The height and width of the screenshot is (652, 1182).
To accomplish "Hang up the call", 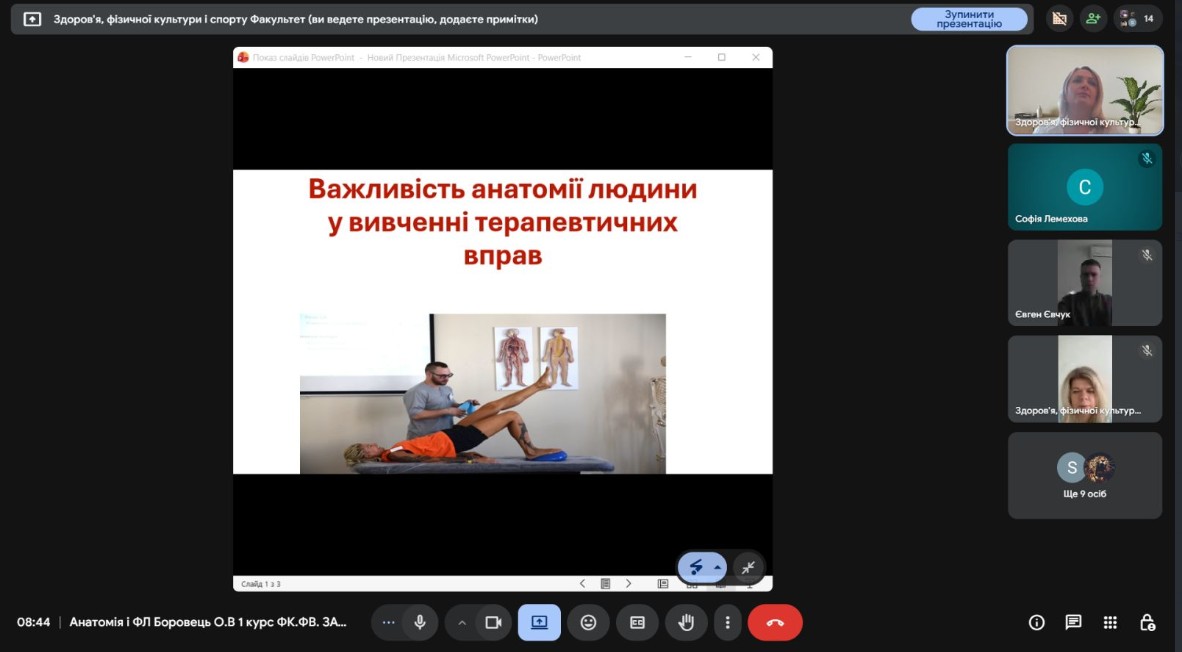I will click(774, 622).
